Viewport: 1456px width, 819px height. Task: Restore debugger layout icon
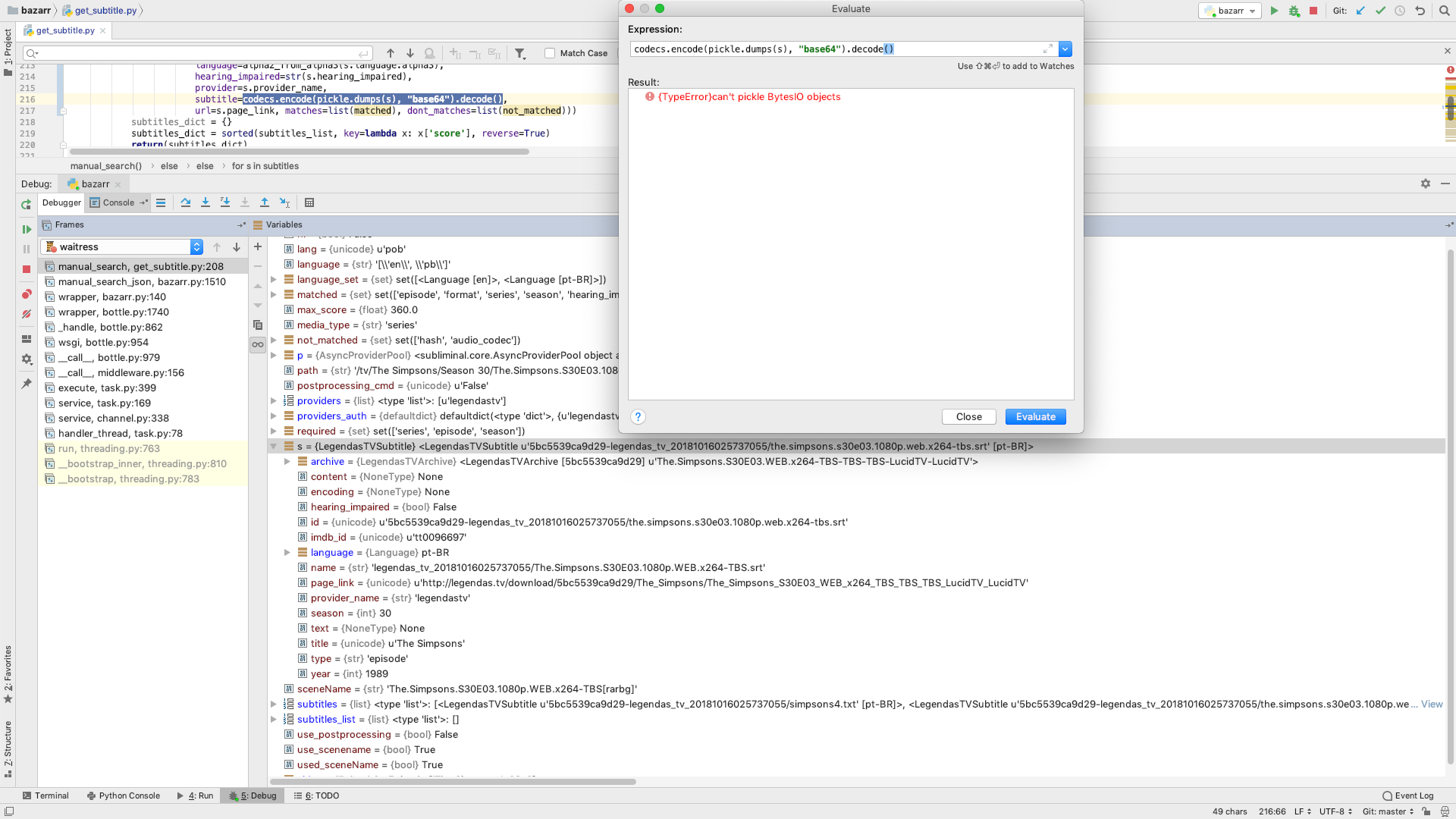(x=27, y=339)
